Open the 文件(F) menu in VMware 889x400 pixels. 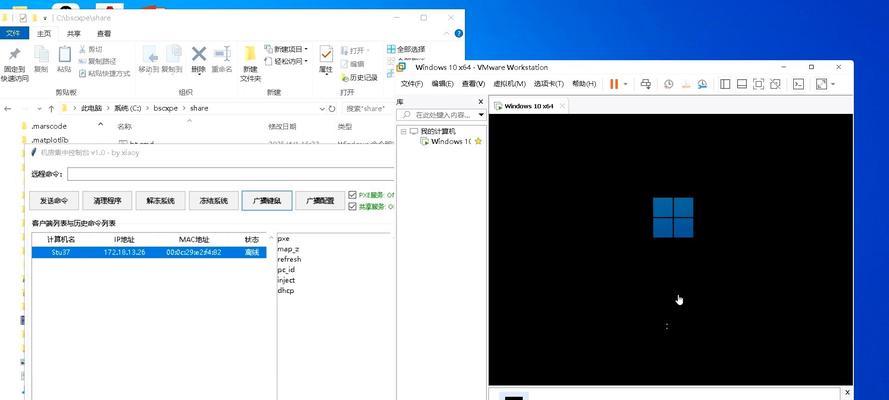point(412,84)
